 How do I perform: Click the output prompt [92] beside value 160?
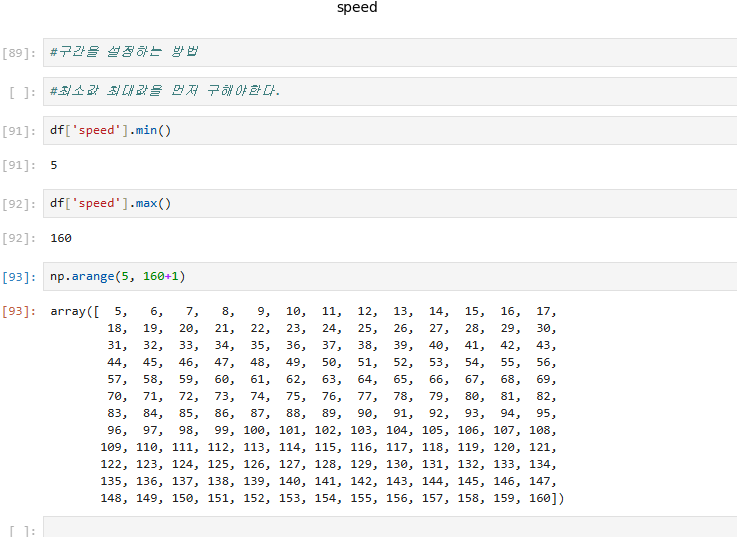click(19, 238)
